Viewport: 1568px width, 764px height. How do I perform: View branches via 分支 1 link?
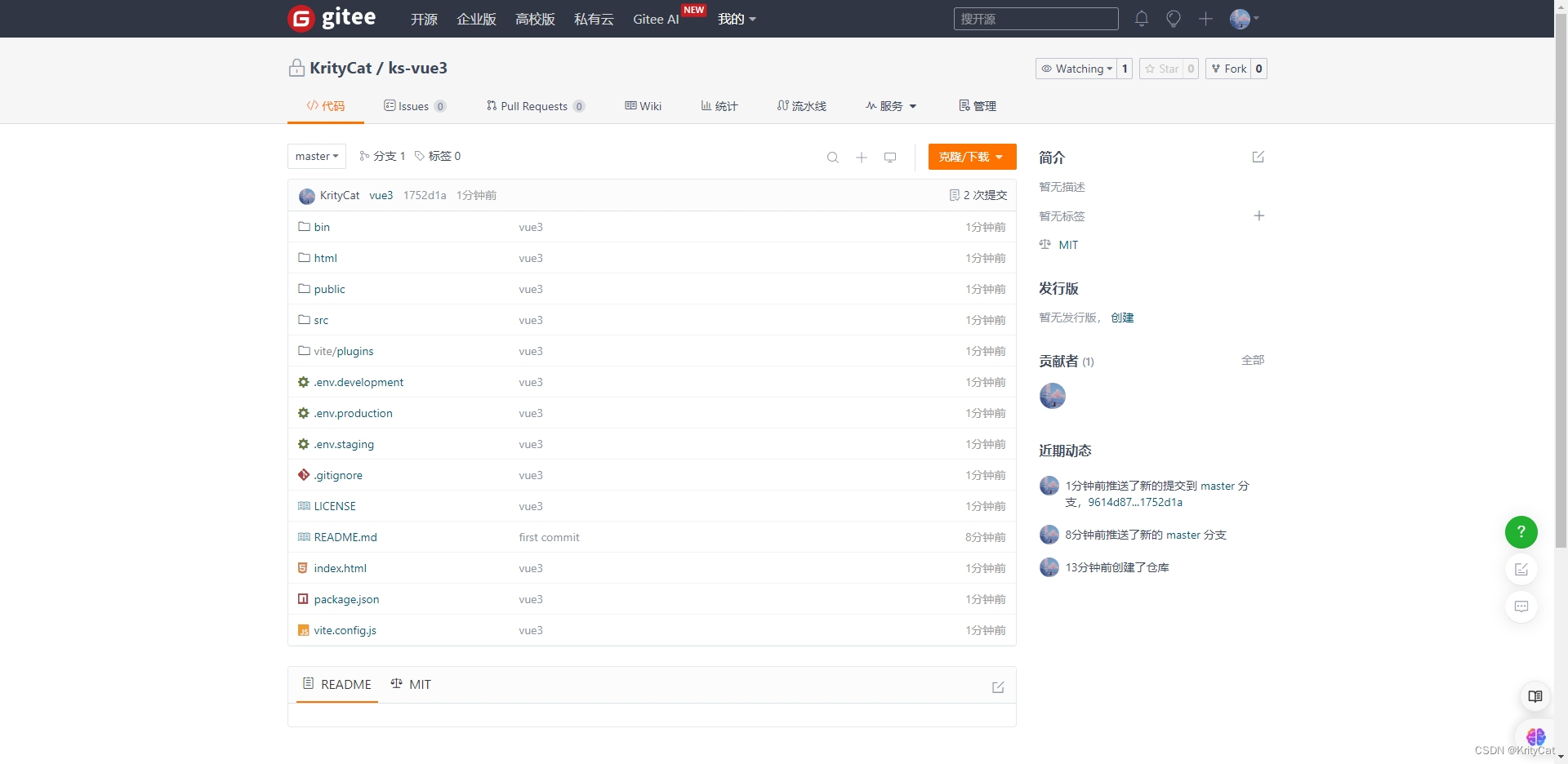pos(382,156)
